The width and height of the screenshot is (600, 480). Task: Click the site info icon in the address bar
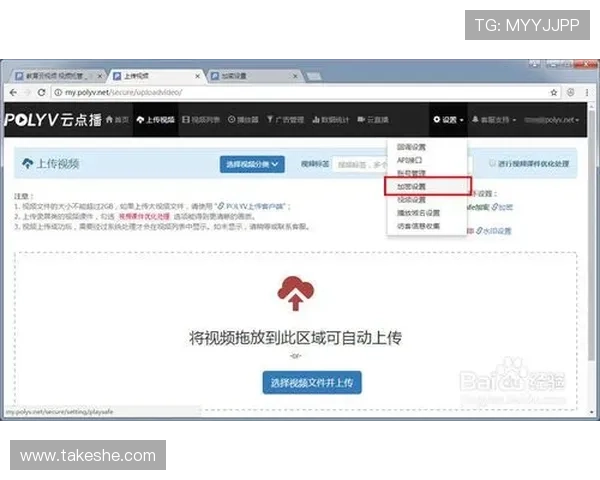[x=58, y=92]
